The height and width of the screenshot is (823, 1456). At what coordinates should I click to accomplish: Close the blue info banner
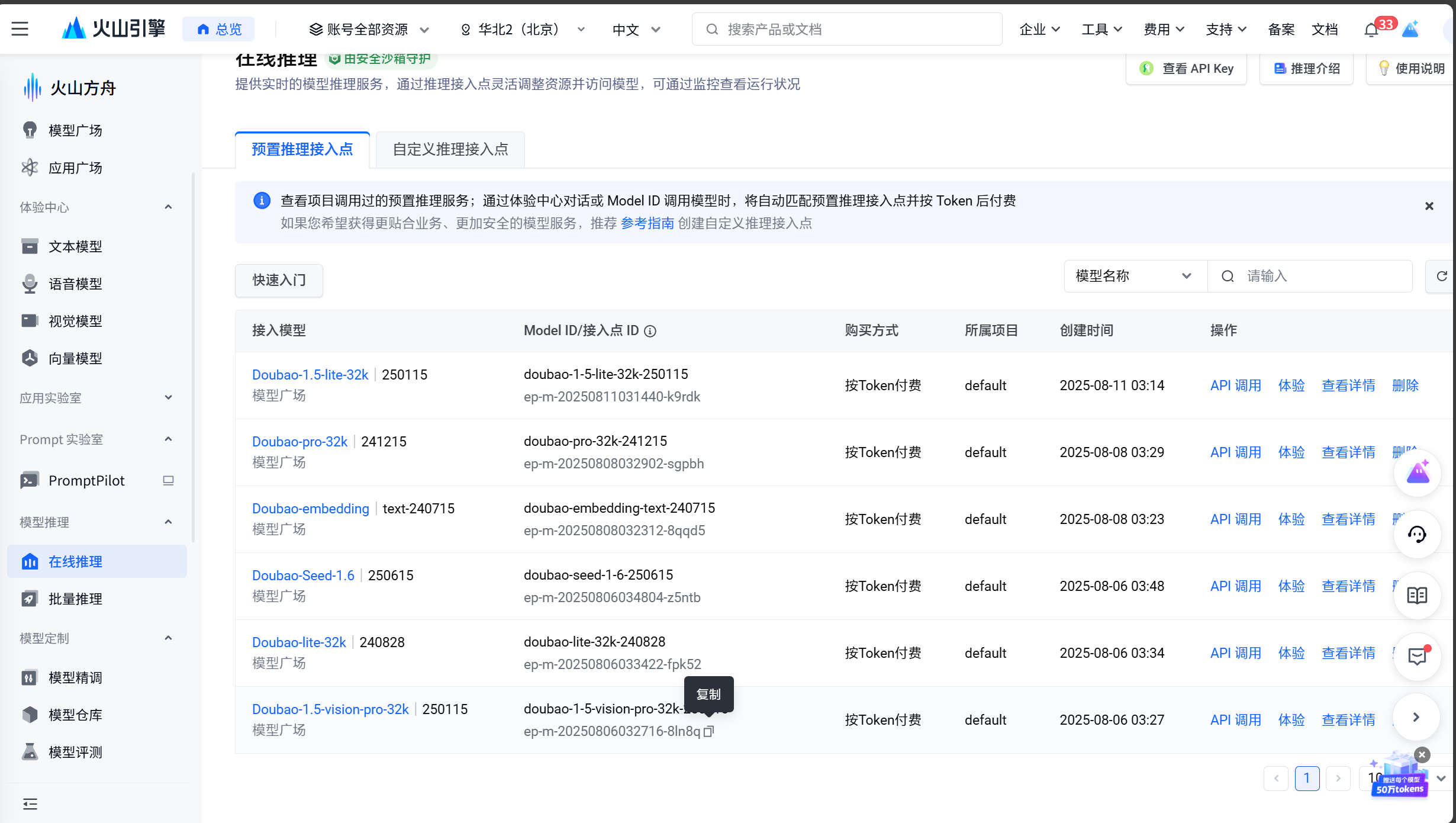pos(1429,206)
